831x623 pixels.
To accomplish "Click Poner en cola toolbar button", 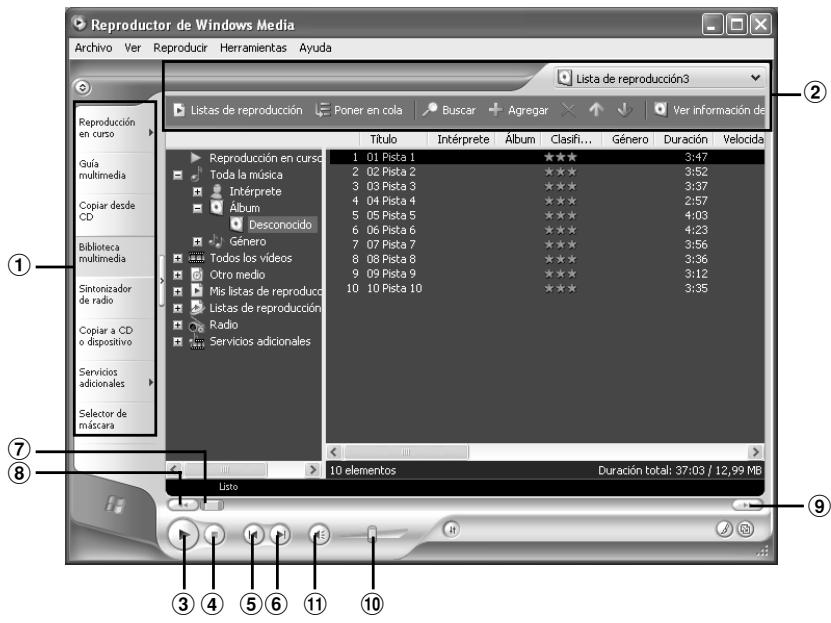I will tap(359, 110).
